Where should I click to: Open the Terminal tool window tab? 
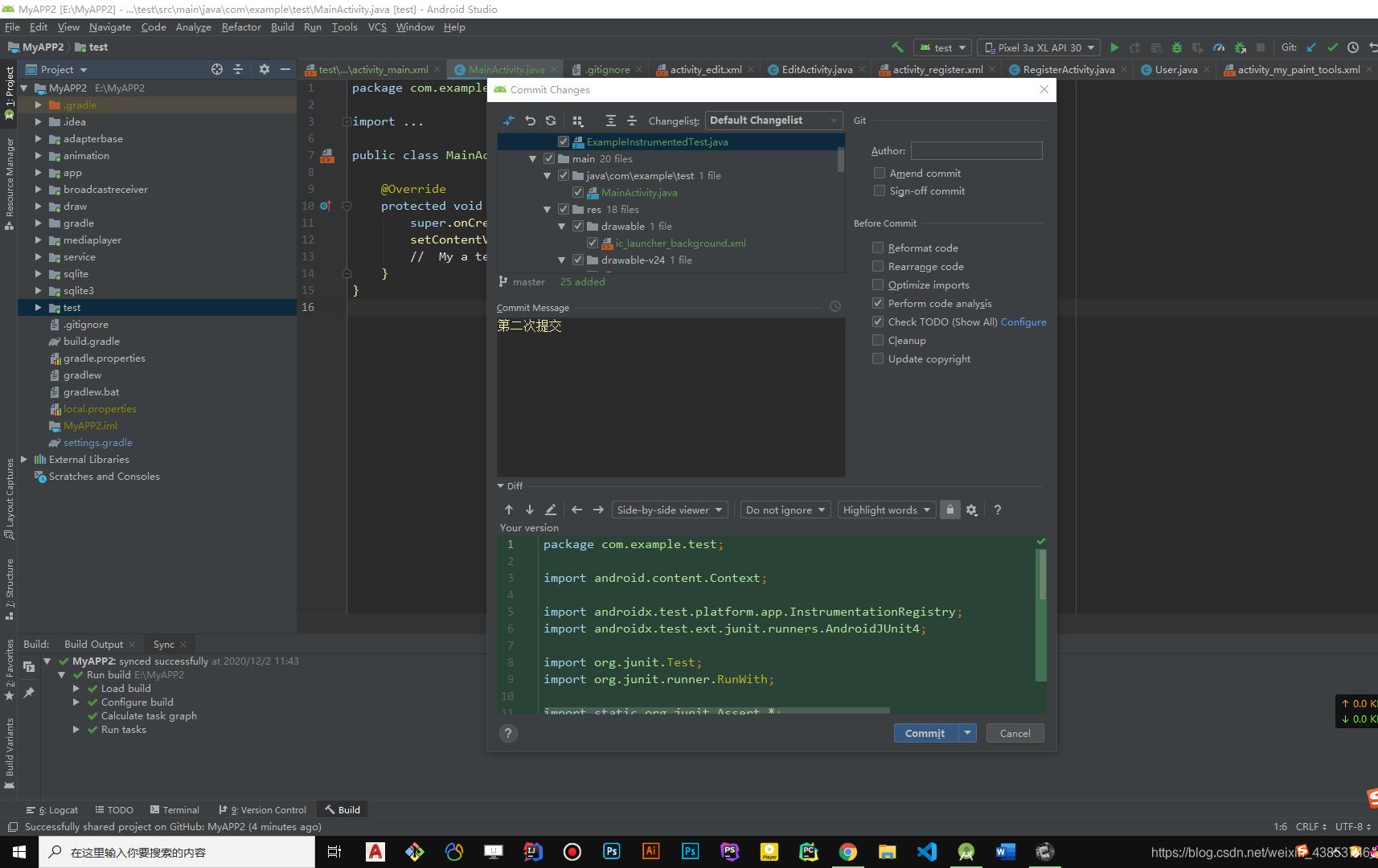174,809
